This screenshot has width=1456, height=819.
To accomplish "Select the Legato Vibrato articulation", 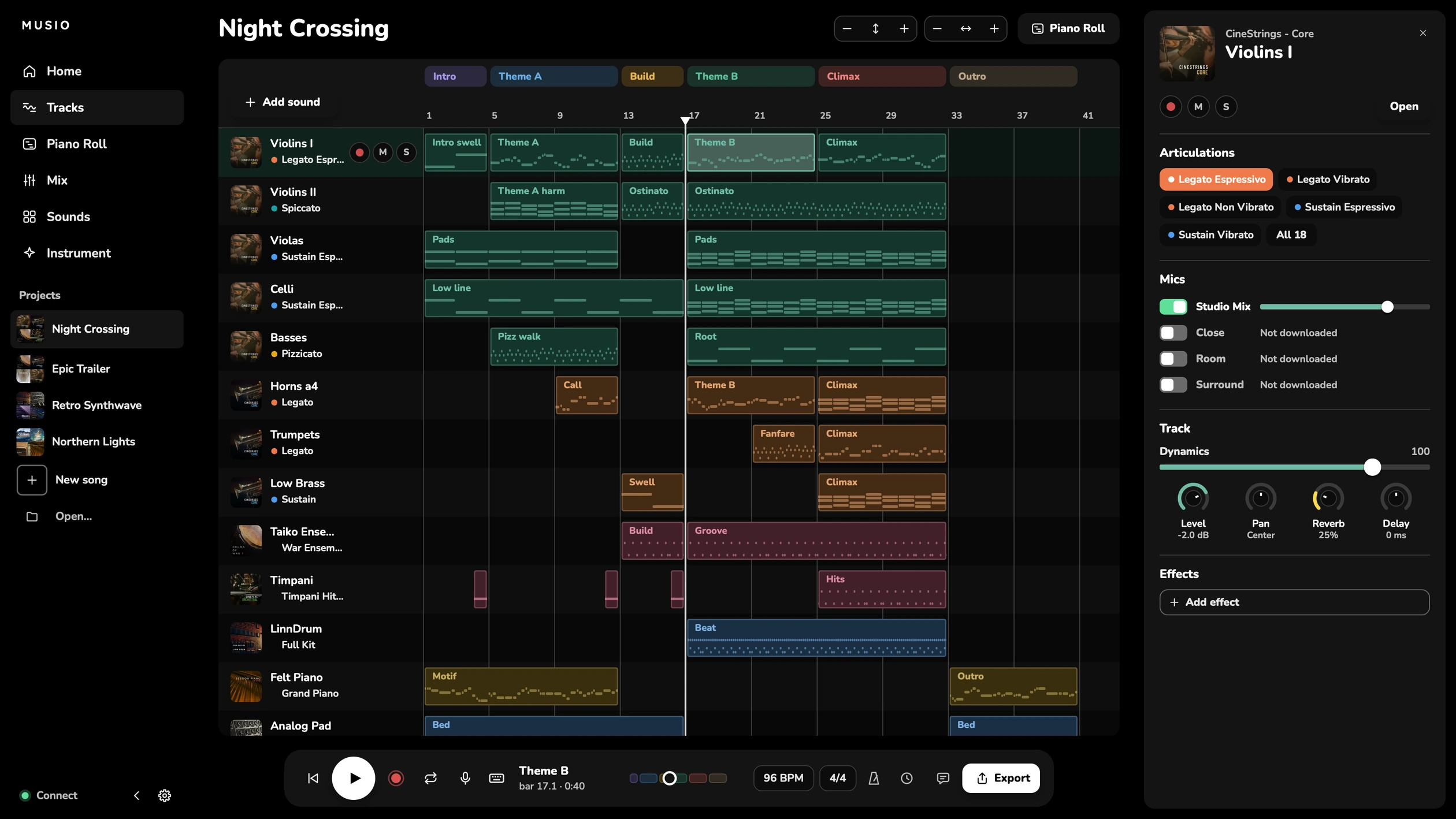I will click(x=1327, y=179).
